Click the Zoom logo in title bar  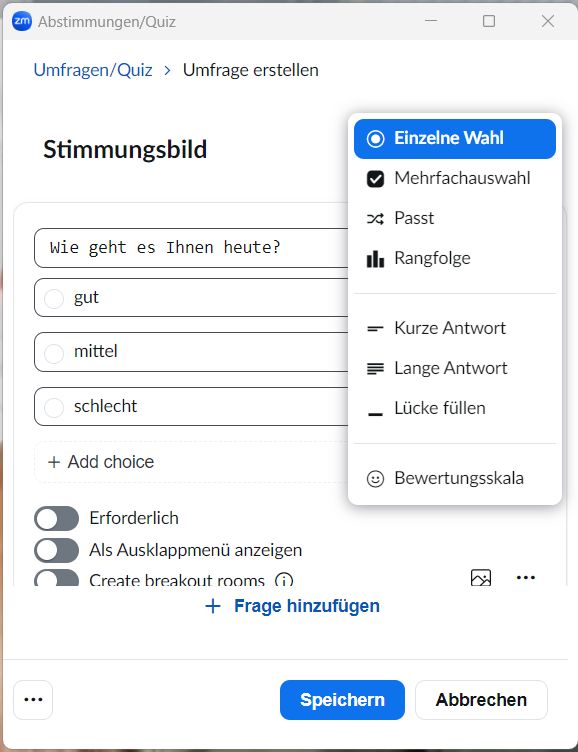click(x=22, y=21)
